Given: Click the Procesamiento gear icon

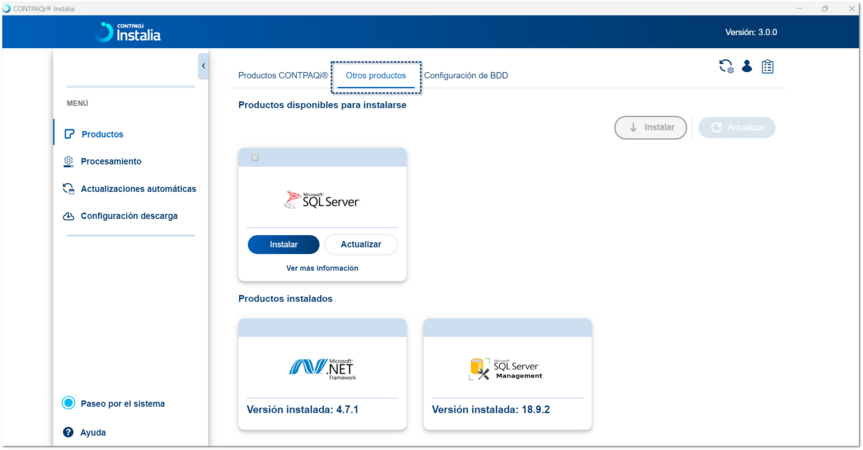Looking at the screenshot, I should (x=68, y=161).
